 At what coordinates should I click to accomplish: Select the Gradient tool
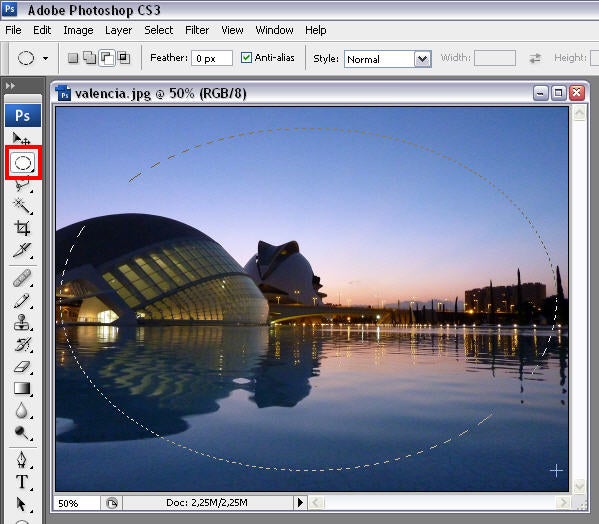pyautogui.click(x=22, y=388)
